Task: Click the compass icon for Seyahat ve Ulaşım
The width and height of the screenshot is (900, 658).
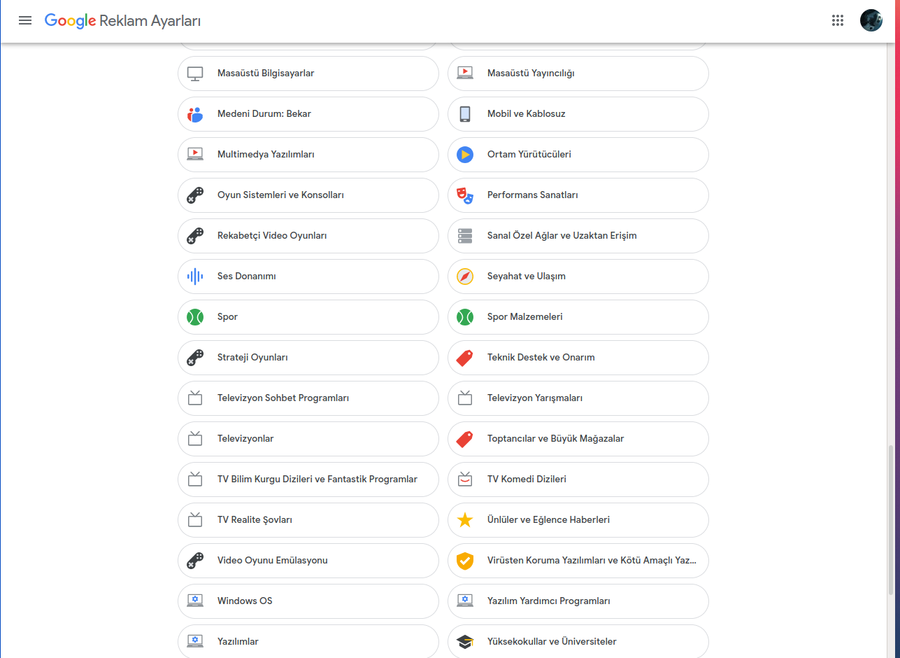Action: (x=465, y=276)
